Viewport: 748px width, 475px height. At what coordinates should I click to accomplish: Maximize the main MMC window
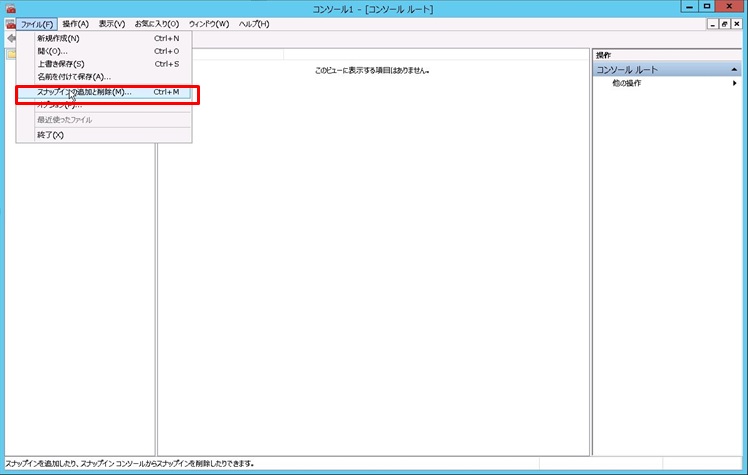[706, 7]
